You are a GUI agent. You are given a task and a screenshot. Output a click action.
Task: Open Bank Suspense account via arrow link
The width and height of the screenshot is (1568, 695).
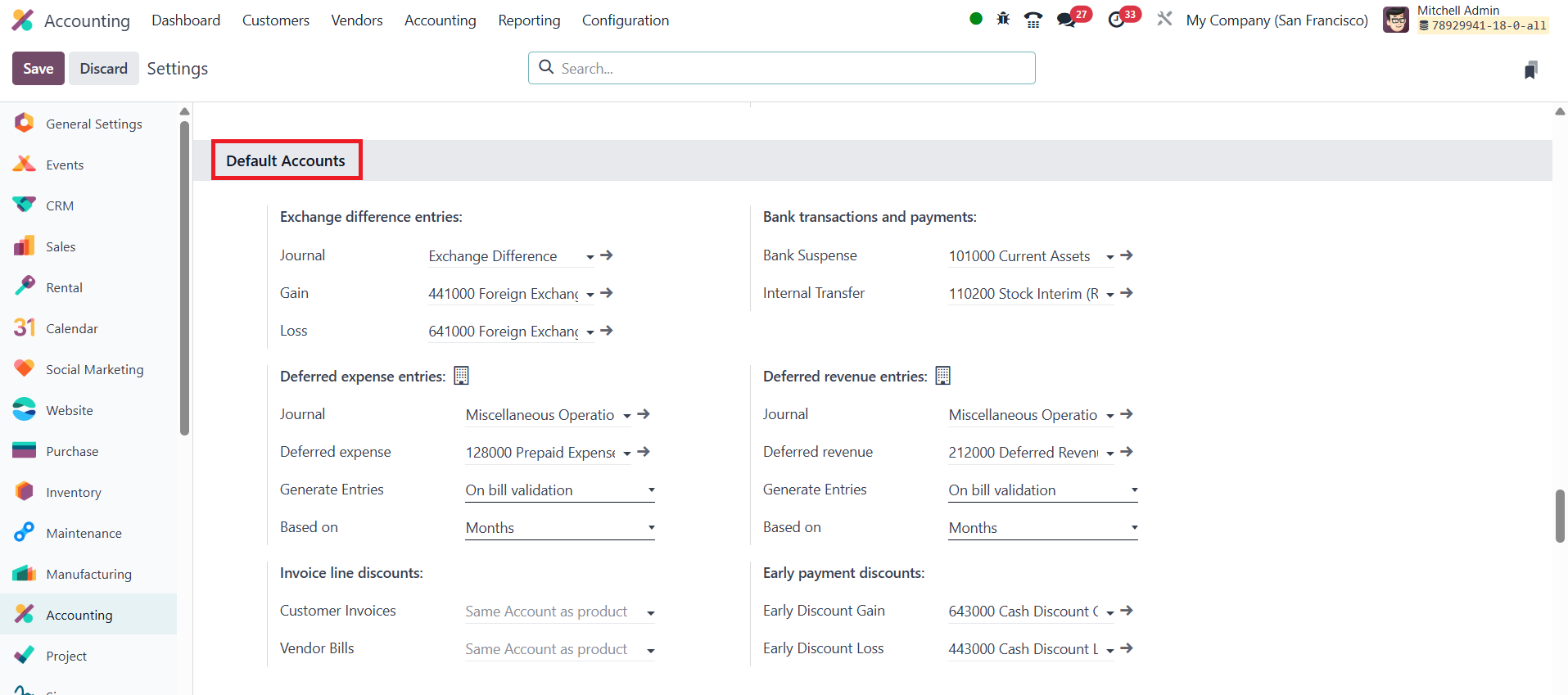click(x=1127, y=255)
